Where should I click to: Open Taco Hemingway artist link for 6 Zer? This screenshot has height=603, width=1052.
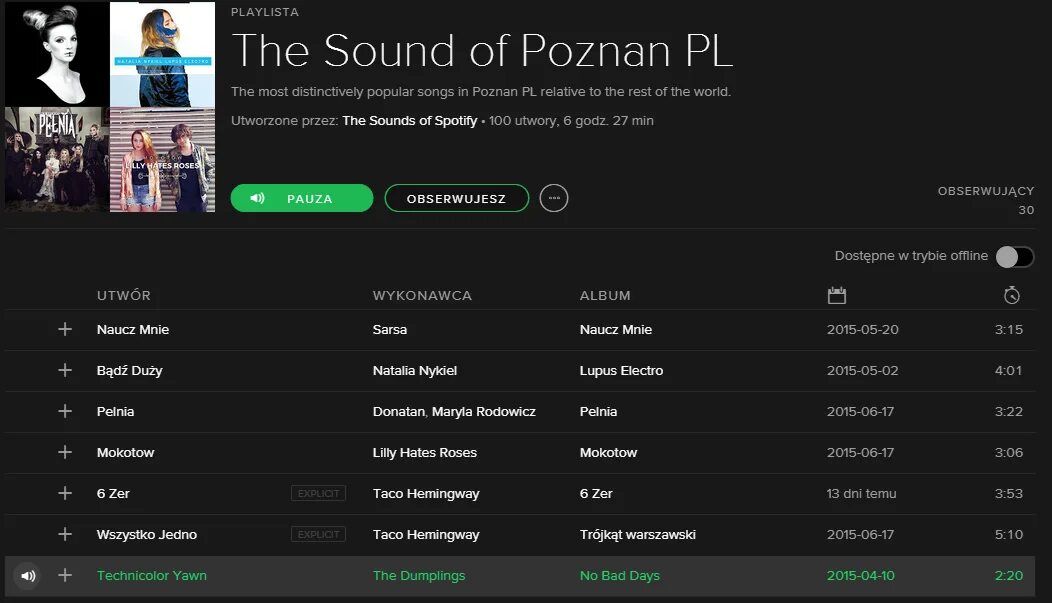point(426,494)
